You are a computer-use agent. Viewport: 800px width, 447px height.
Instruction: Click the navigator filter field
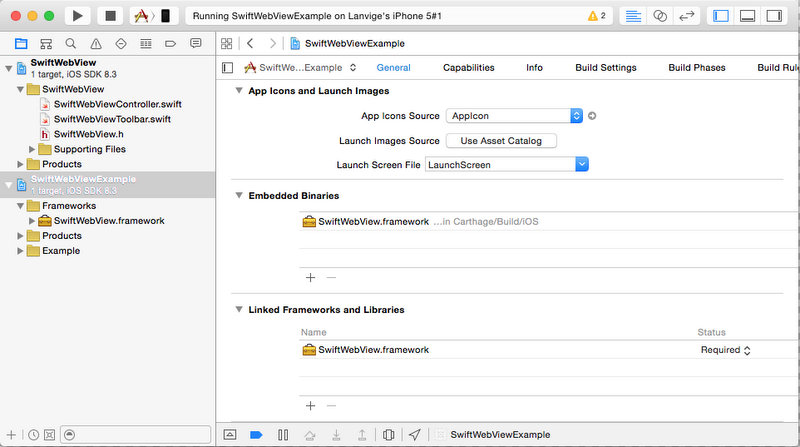[x=136, y=435]
